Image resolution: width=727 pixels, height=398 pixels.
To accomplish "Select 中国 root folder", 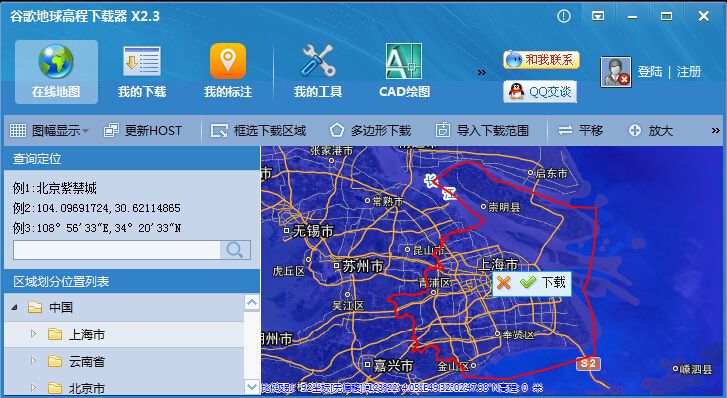I will [61, 307].
